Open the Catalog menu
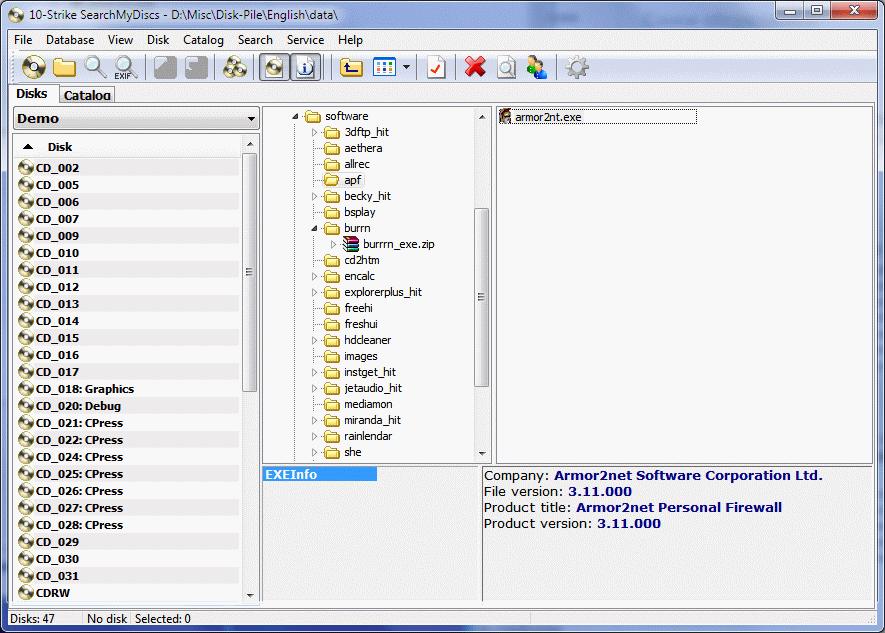 [203, 40]
